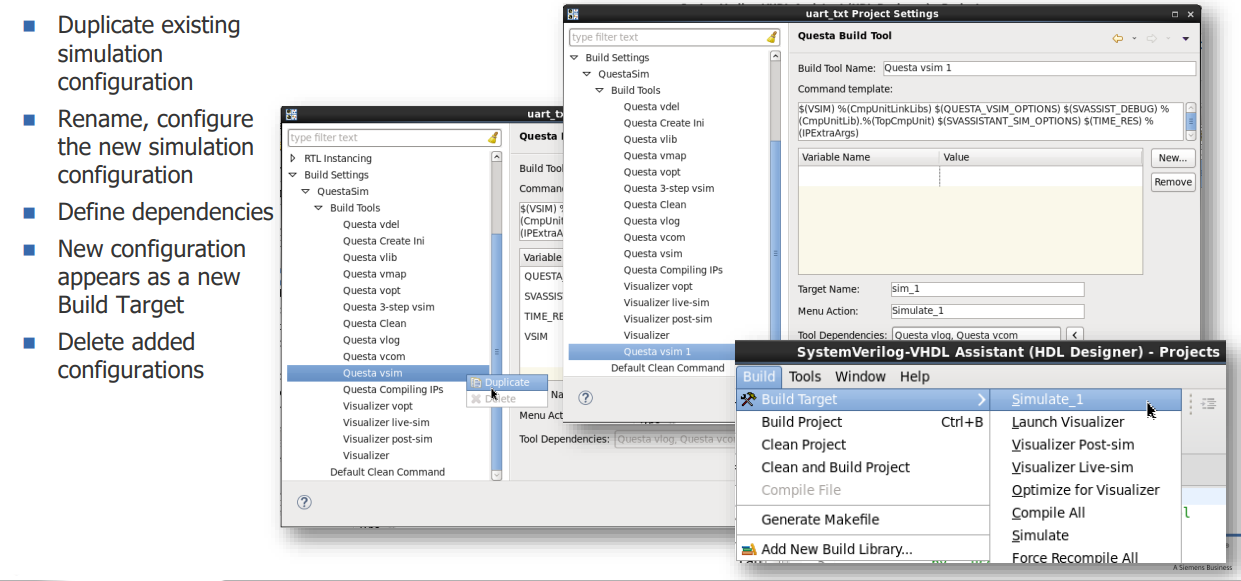The height and width of the screenshot is (581, 1241).
Task: Open the back-history dropdown arrow
Action: (x=1134, y=39)
